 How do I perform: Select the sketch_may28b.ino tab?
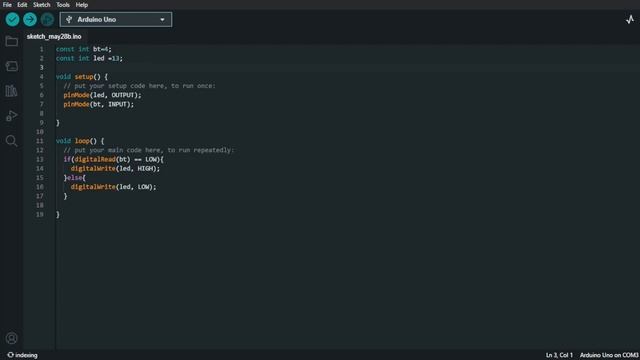coord(54,36)
